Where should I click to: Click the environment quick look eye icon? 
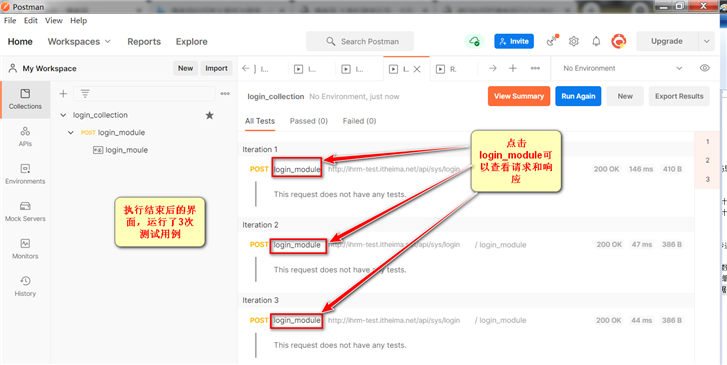[704, 68]
